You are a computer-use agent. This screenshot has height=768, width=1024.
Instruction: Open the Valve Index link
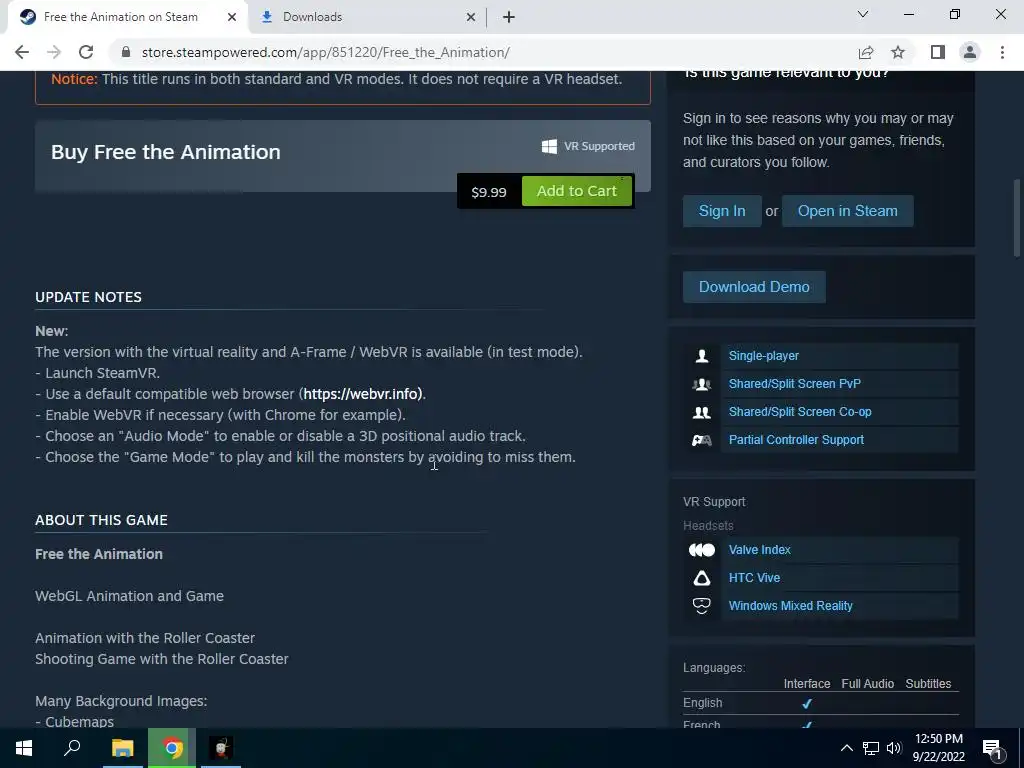(x=760, y=550)
